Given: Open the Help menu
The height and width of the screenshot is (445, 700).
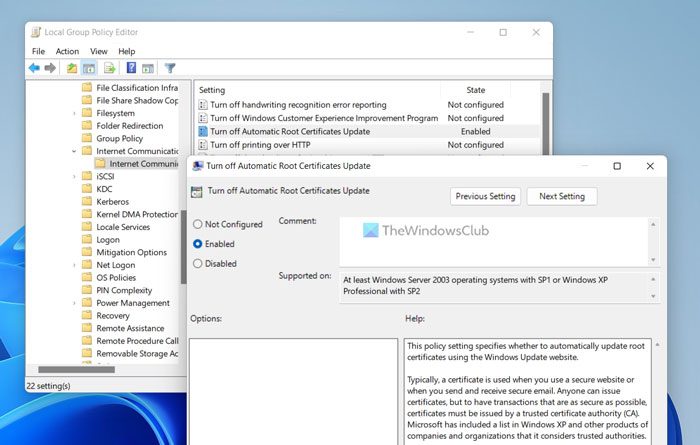Looking at the screenshot, I should click(127, 51).
